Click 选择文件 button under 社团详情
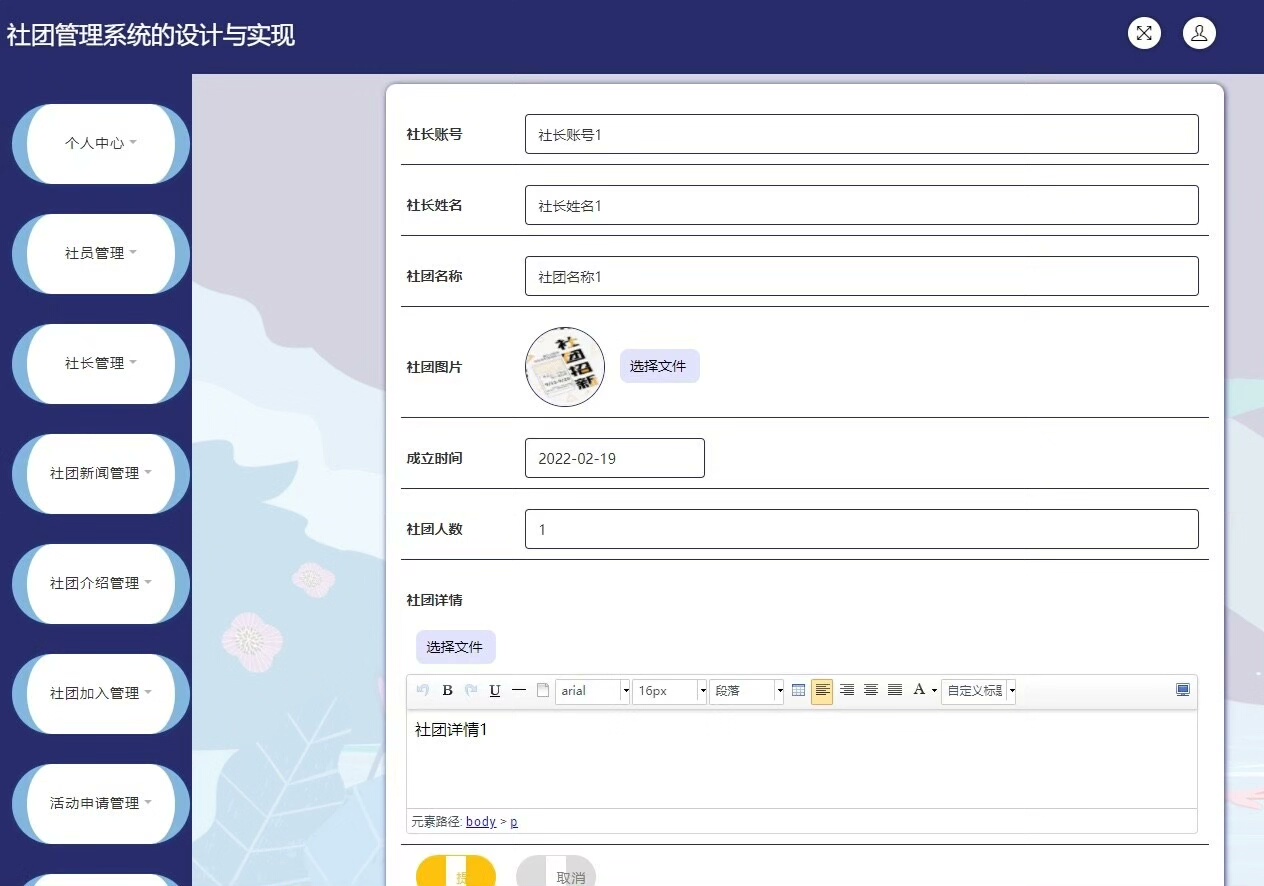This screenshot has height=886, width=1264. [x=455, y=647]
